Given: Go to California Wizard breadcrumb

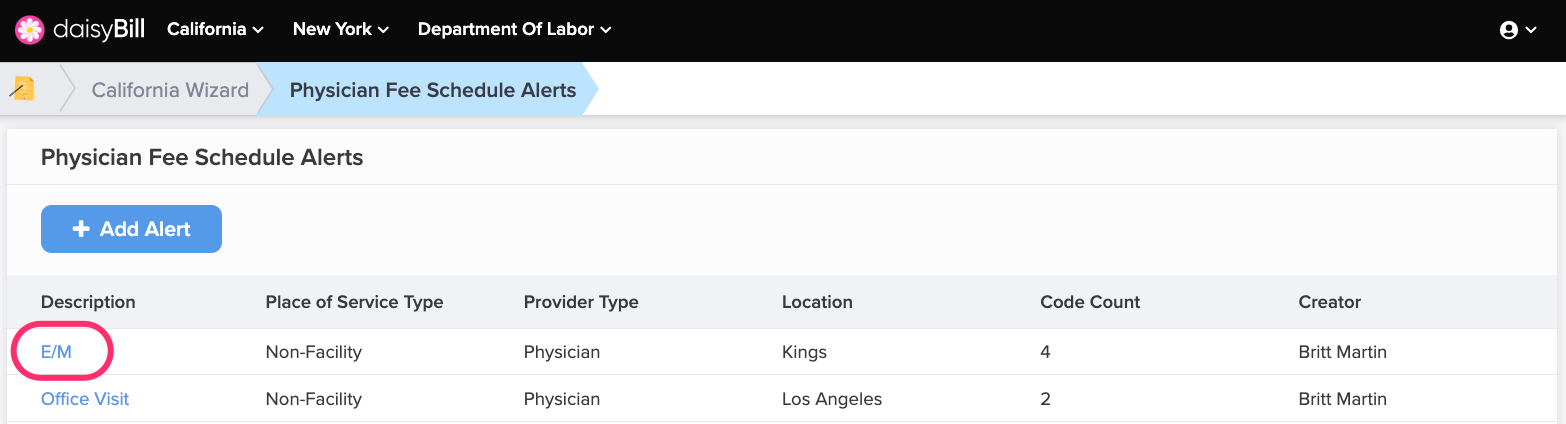Looking at the screenshot, I should click(170, 90).
